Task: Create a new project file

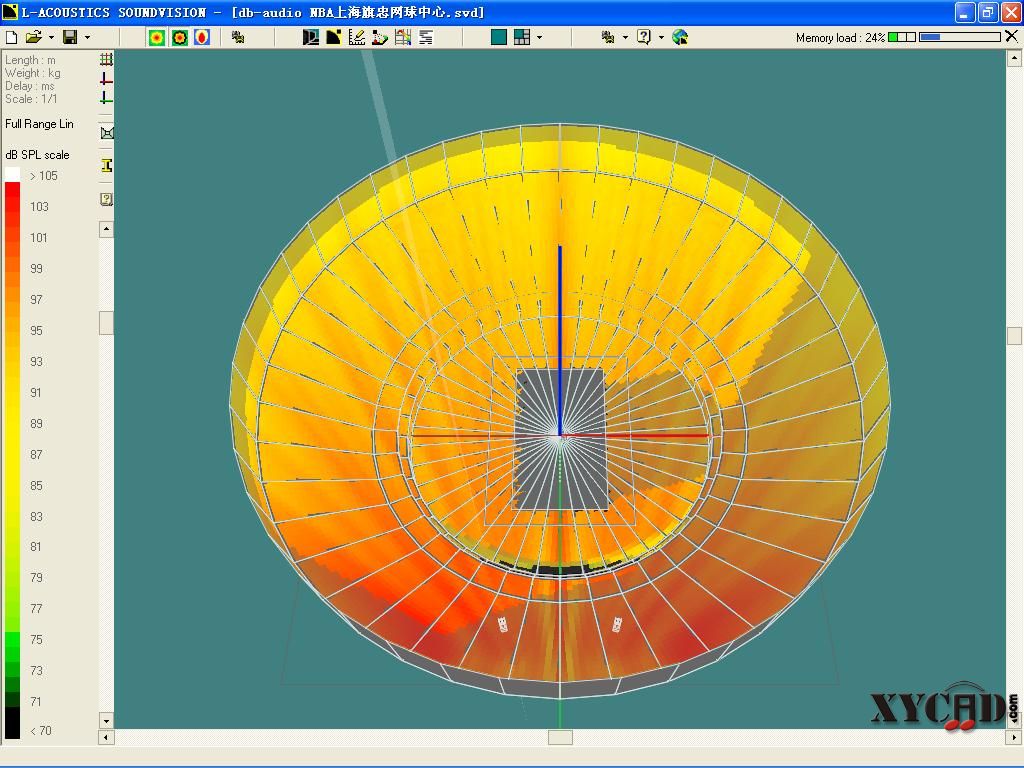Action: (11, 37)
